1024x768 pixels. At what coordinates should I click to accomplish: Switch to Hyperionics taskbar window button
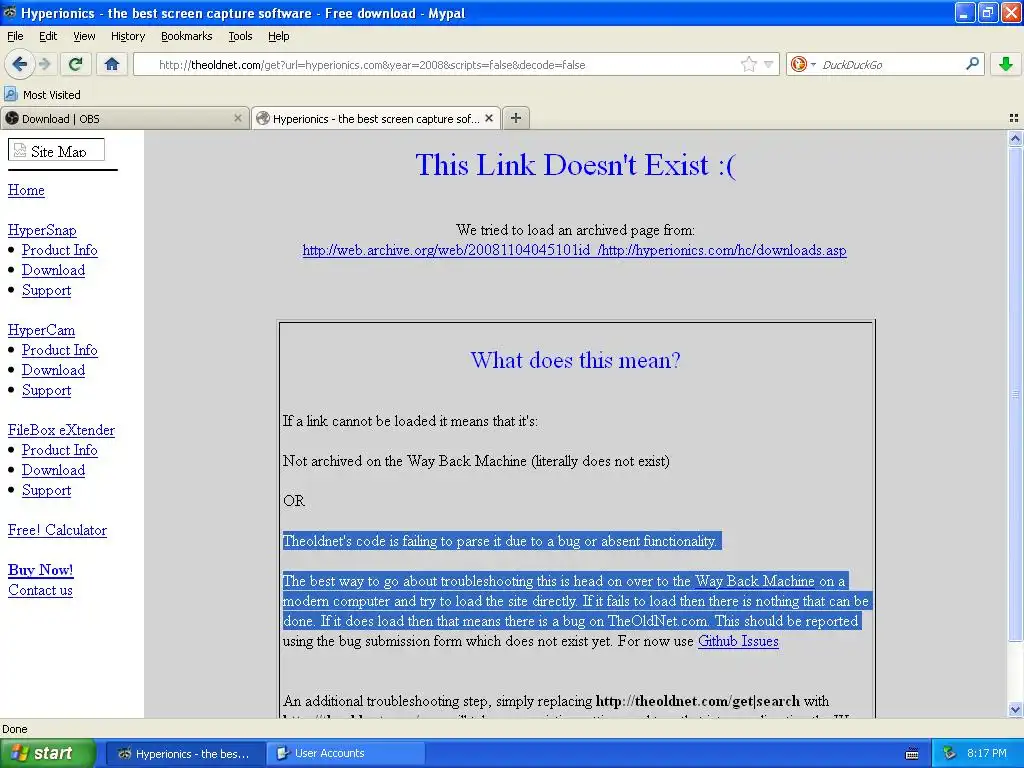pos(185,754)
